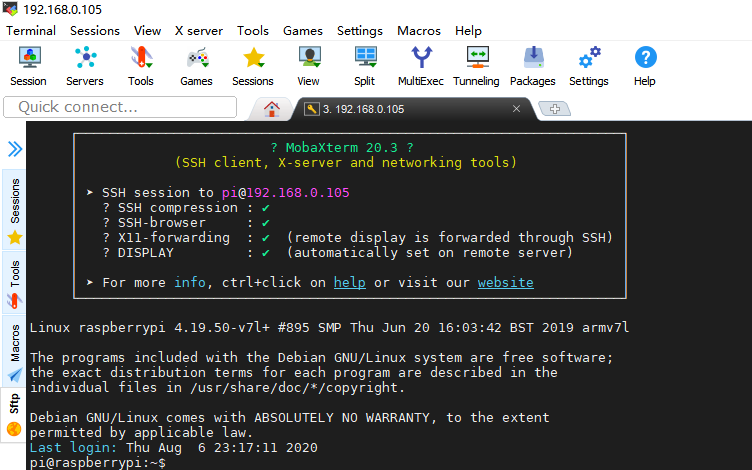Open the Tools toolbar icon
Screen dimensions: 752x470
pyautogui.click(x=141, y=66)
